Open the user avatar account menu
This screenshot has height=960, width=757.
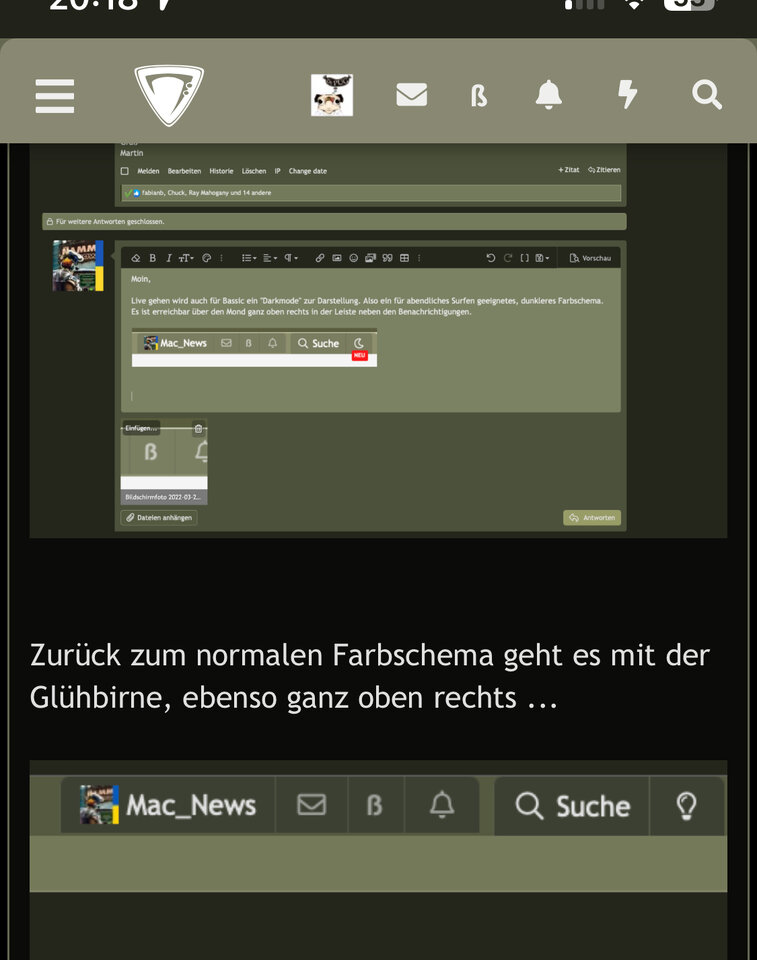coord(331,95)
